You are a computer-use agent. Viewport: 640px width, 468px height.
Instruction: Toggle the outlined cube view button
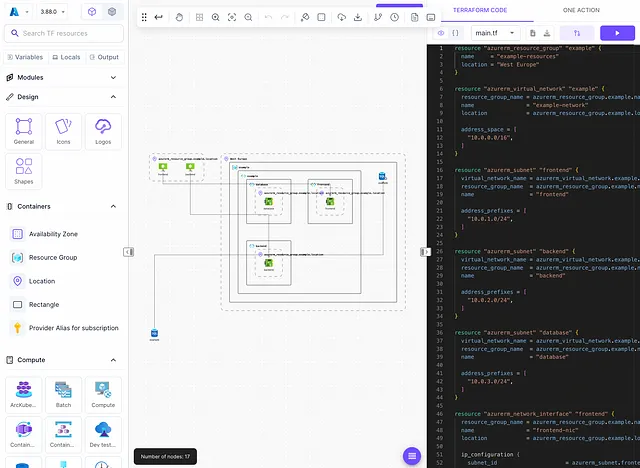click(92, 12)
